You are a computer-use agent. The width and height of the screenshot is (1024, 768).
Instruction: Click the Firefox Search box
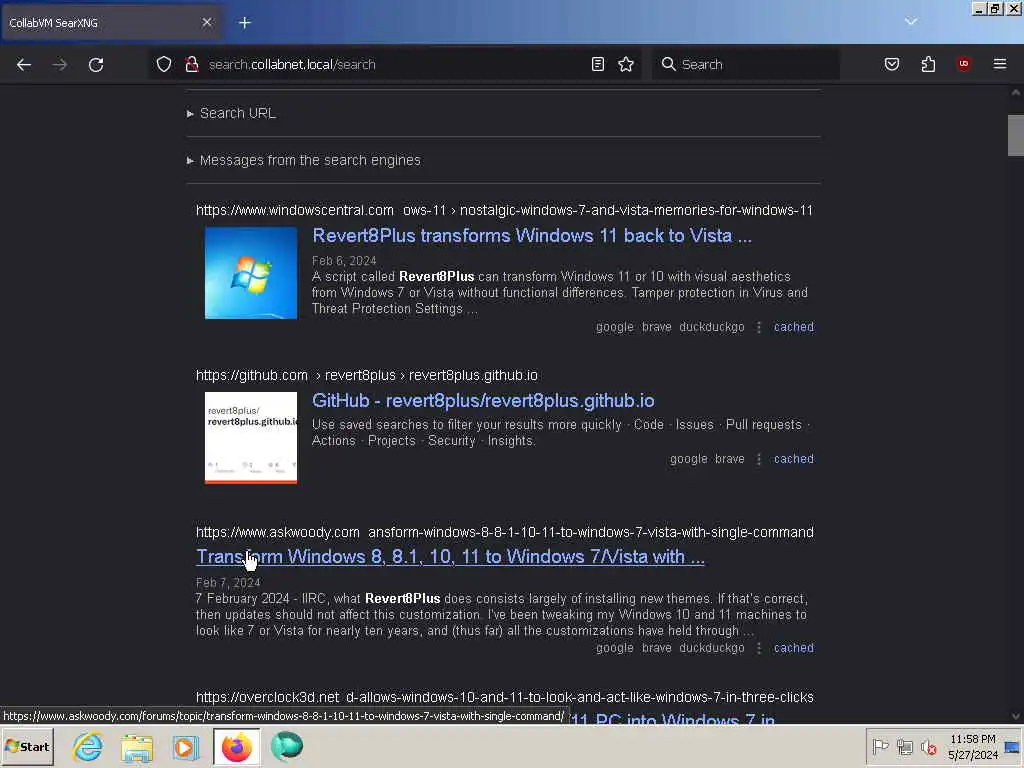(746, 64)
